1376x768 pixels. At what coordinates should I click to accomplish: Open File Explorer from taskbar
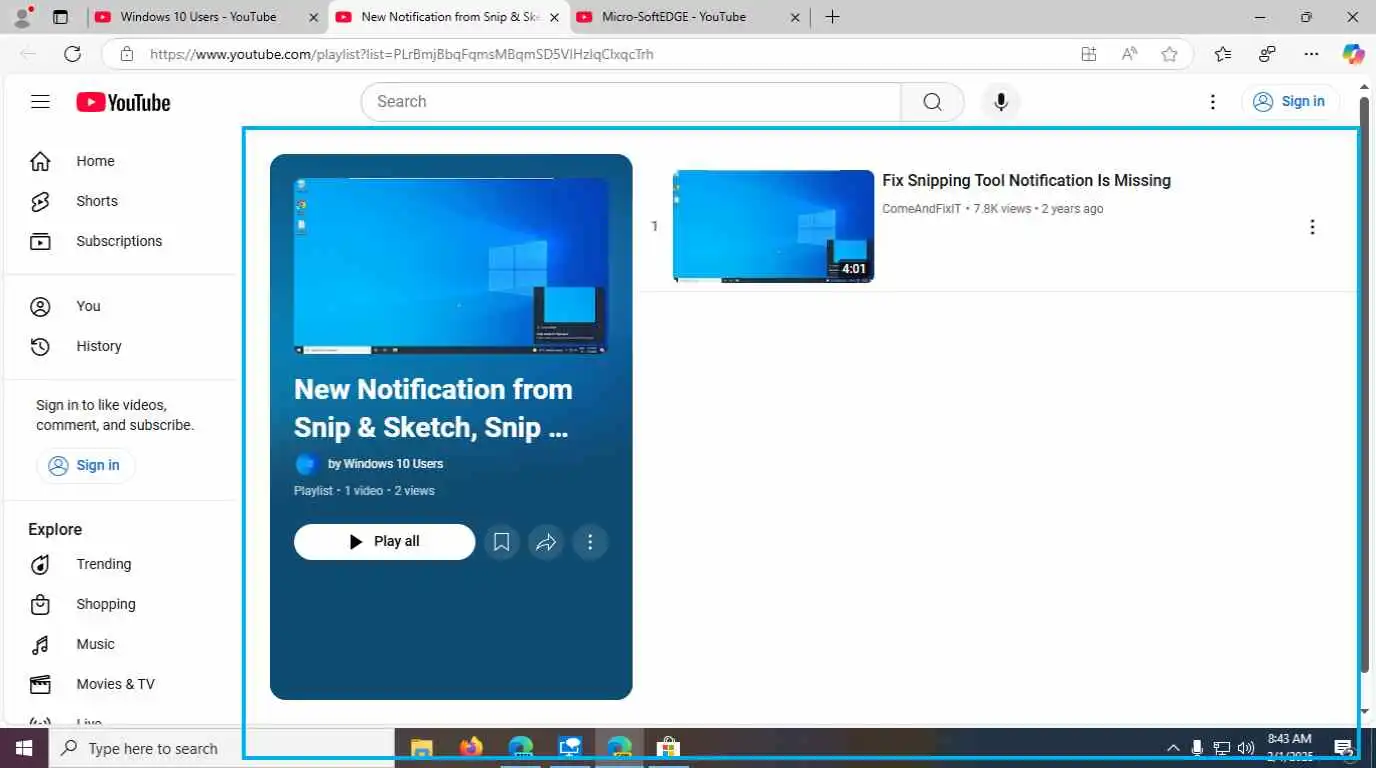click(422, 748)
